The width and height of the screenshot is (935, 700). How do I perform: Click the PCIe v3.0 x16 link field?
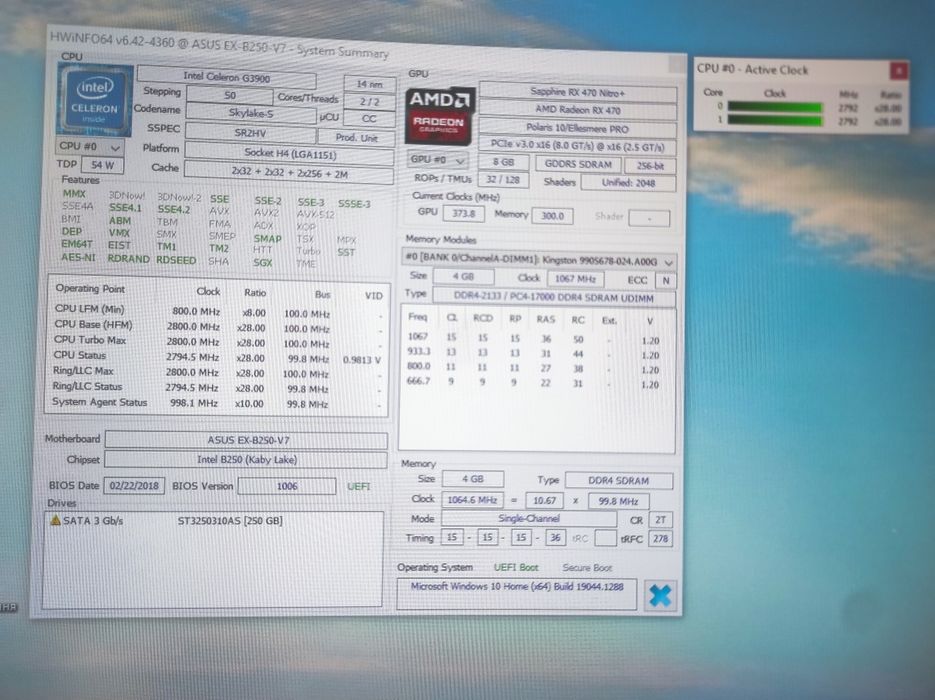pos(577,145)
